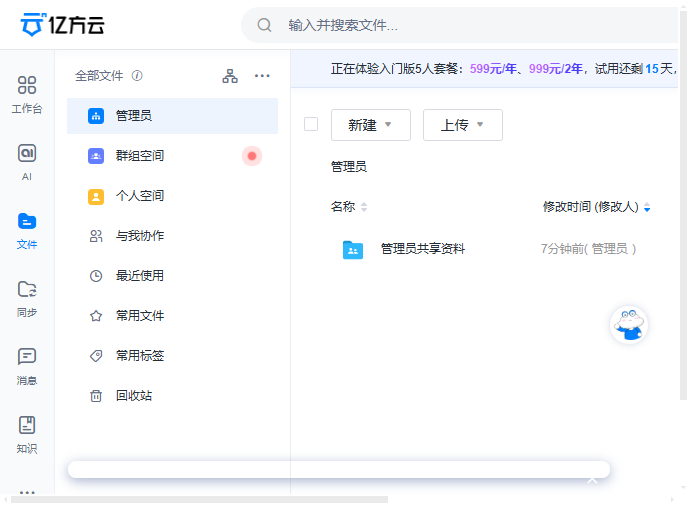Select 管理员 in the file tree
The image size is (689, 505).
coord(172,116)
